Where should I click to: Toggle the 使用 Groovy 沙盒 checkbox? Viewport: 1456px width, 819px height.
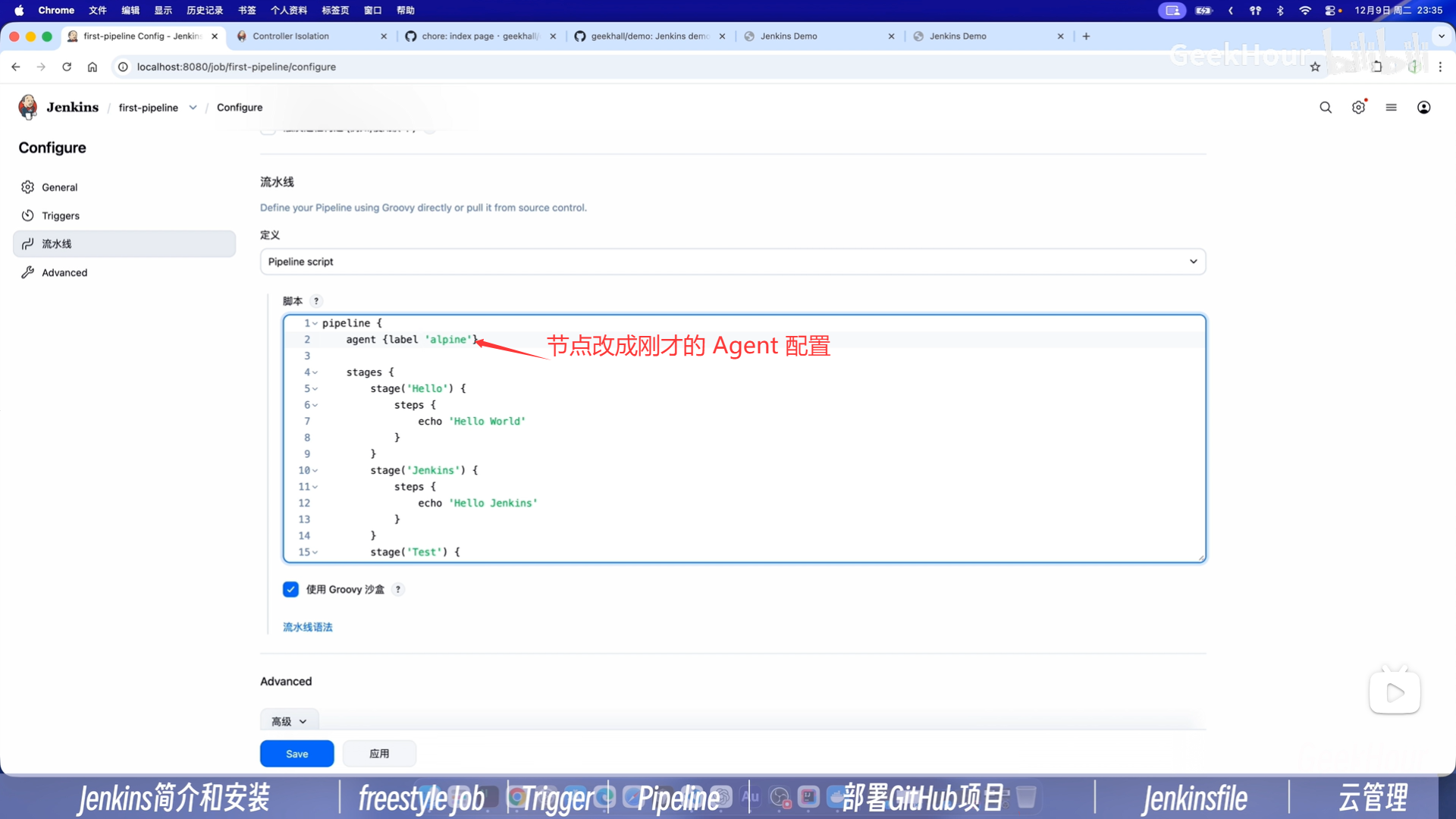(x=290, y=589)
